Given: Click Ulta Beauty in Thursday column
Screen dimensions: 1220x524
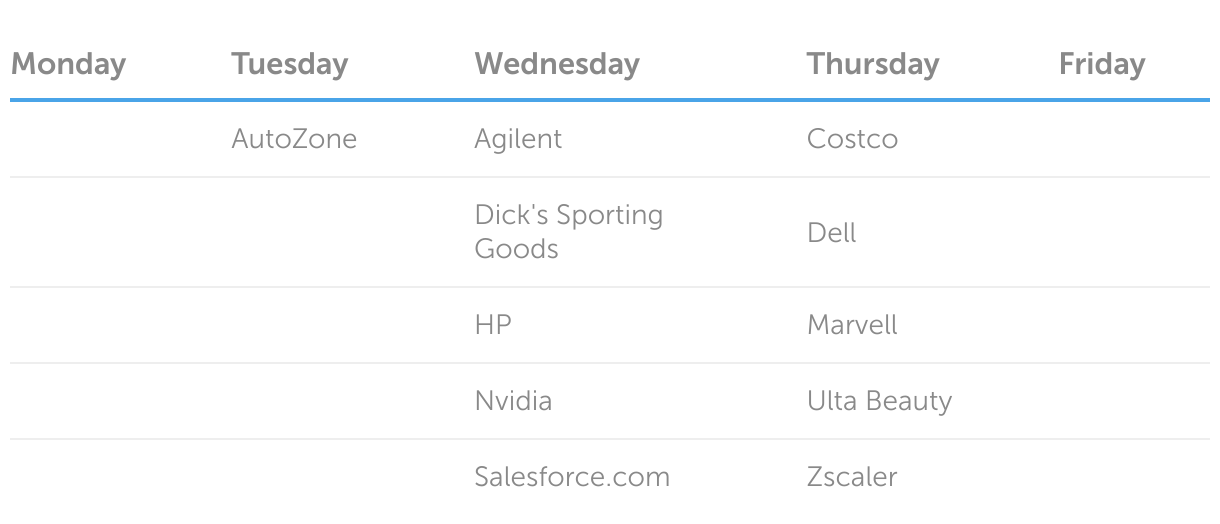Looking at the screenshot, I should pyautogui.click(x=879, y=401).
